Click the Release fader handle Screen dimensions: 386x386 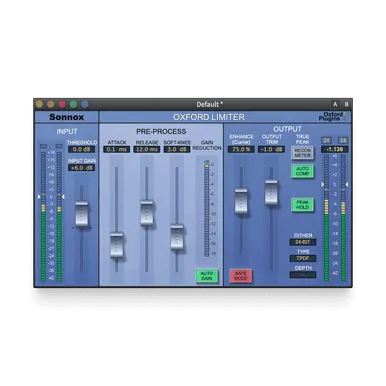click(x=147, y=213)
